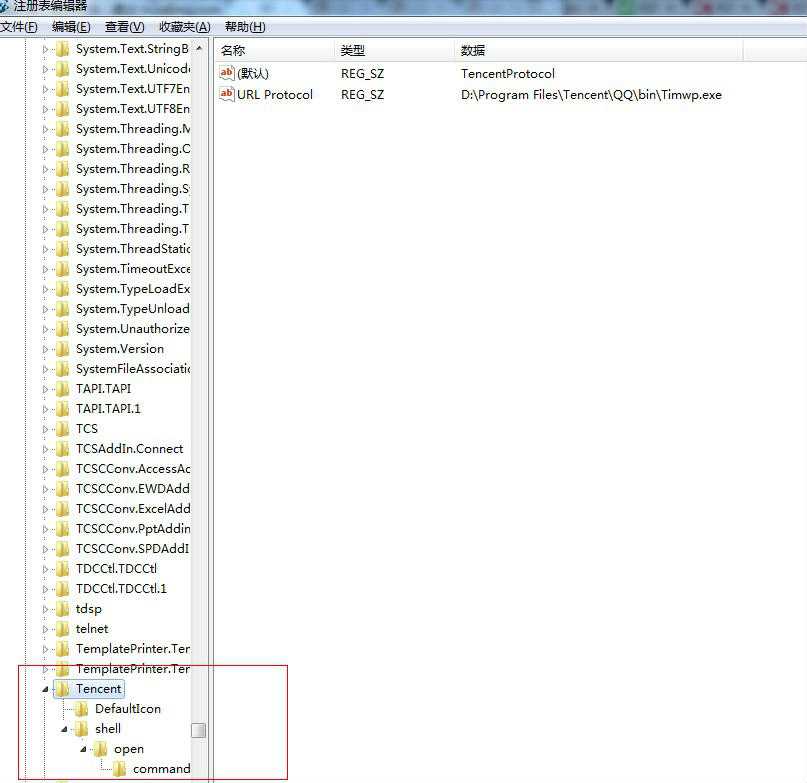807x783 pixels.
Task: Select the shell folder icon
Action: [x=81, y=729]
